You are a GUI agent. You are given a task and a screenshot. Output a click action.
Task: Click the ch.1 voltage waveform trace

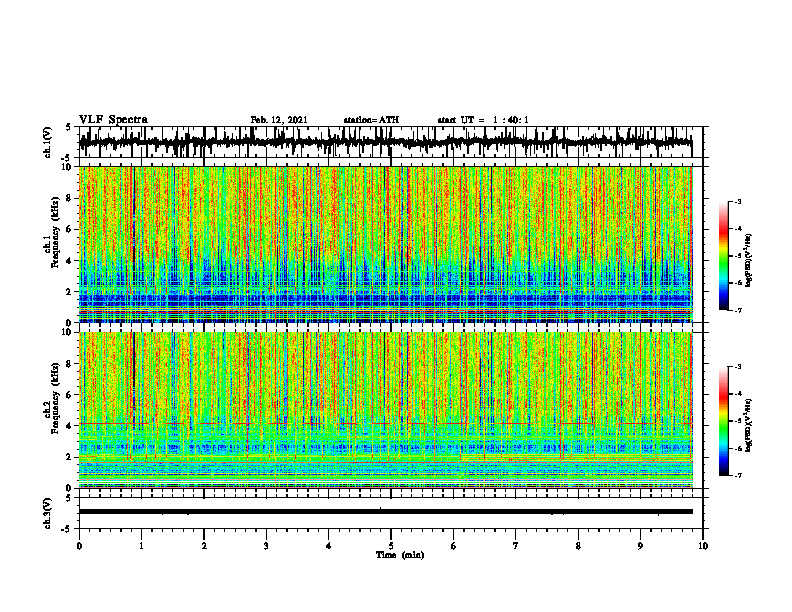(385, 142)
